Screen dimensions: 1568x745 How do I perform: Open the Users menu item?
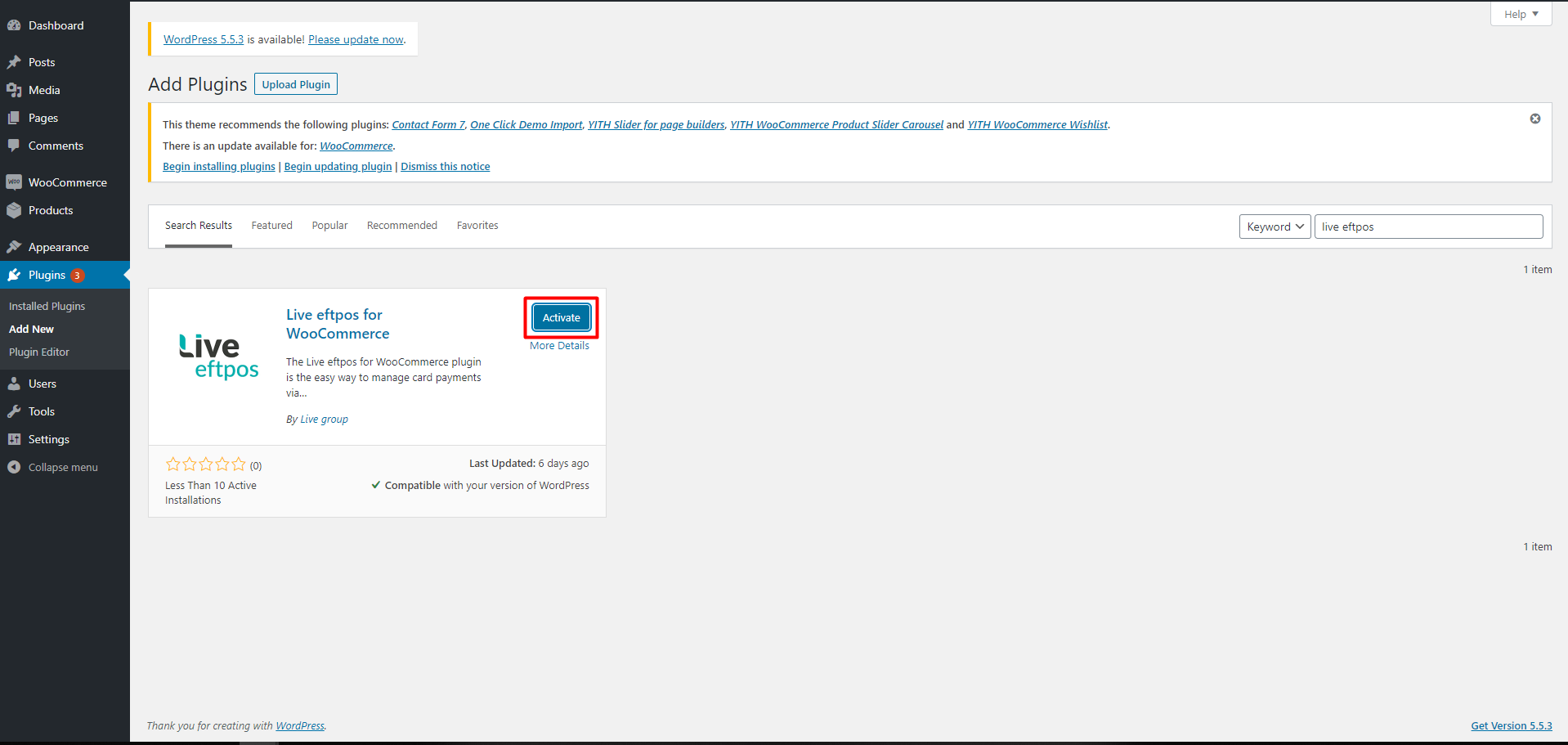click(65, 384)
